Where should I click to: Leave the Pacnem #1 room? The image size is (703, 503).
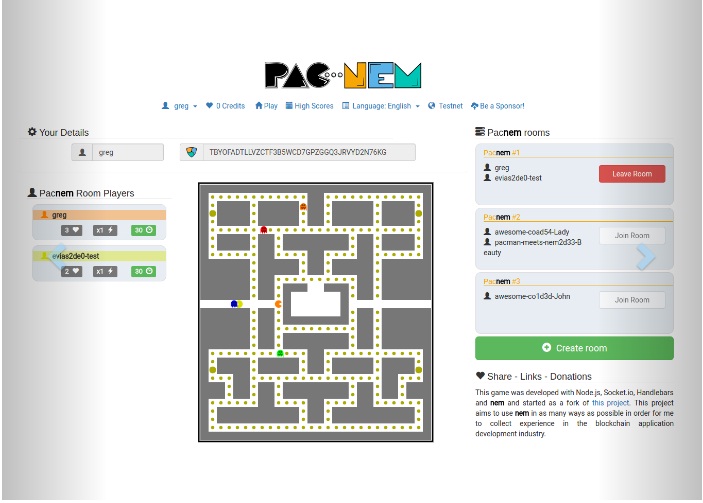pos(632,174)
